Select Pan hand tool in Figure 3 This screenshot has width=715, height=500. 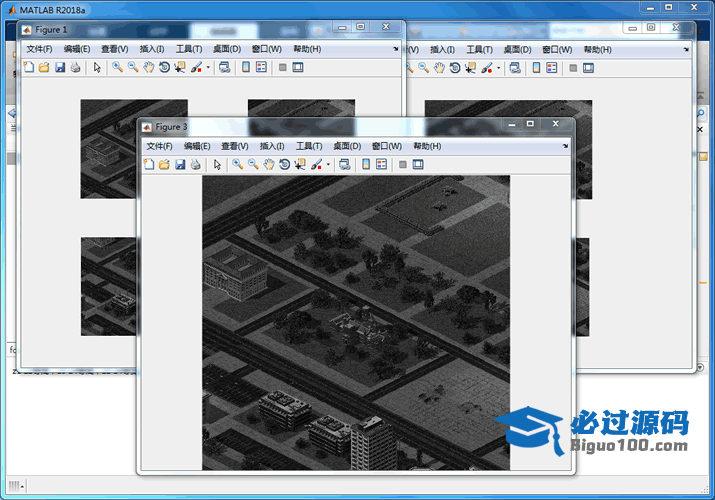[269, 165]
